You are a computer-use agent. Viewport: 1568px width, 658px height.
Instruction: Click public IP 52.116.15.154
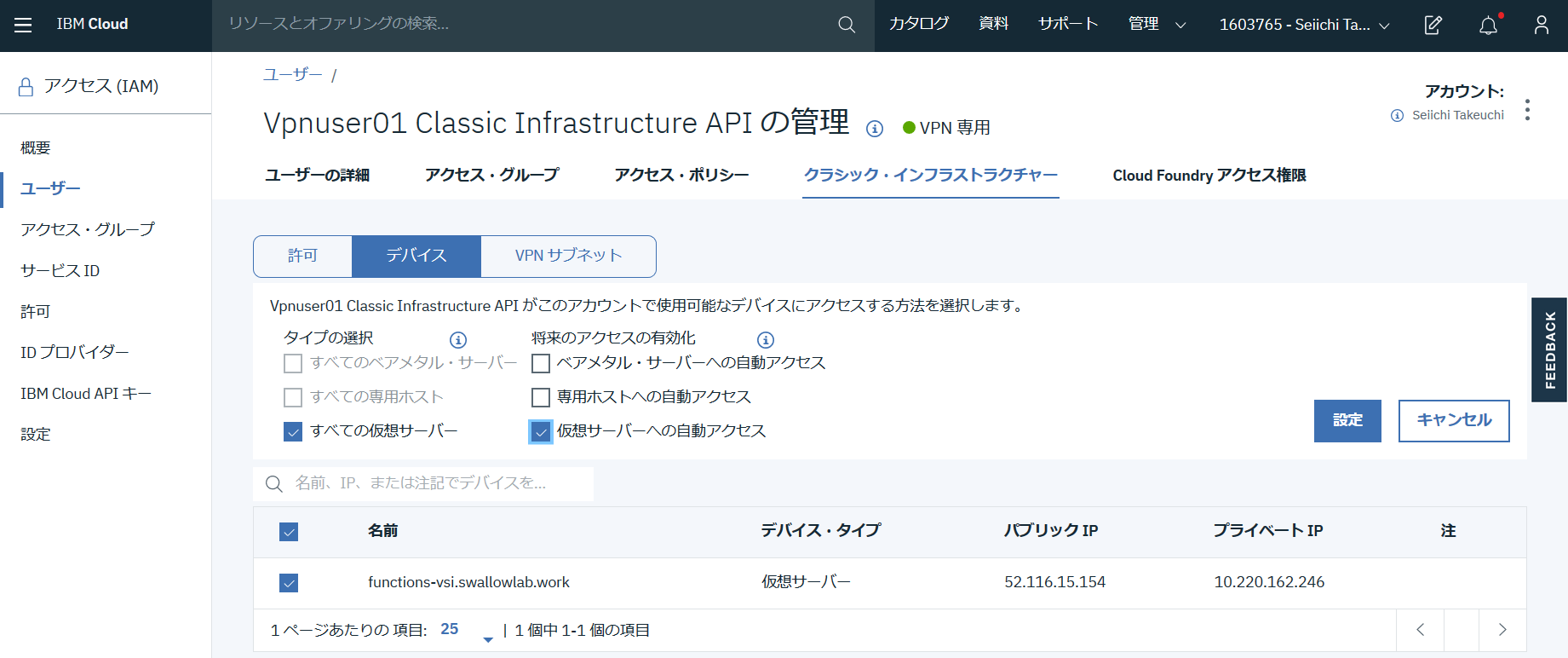pos(1054,583)
